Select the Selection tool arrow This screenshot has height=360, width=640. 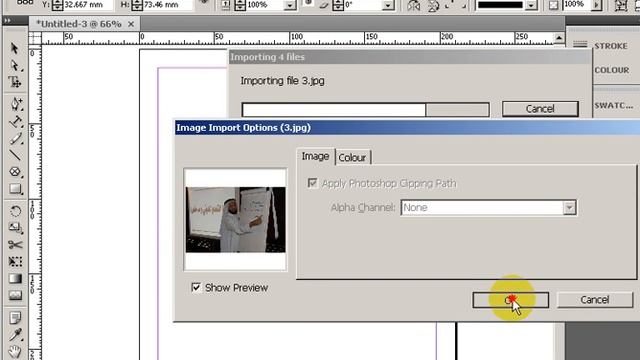pos(15,48)
